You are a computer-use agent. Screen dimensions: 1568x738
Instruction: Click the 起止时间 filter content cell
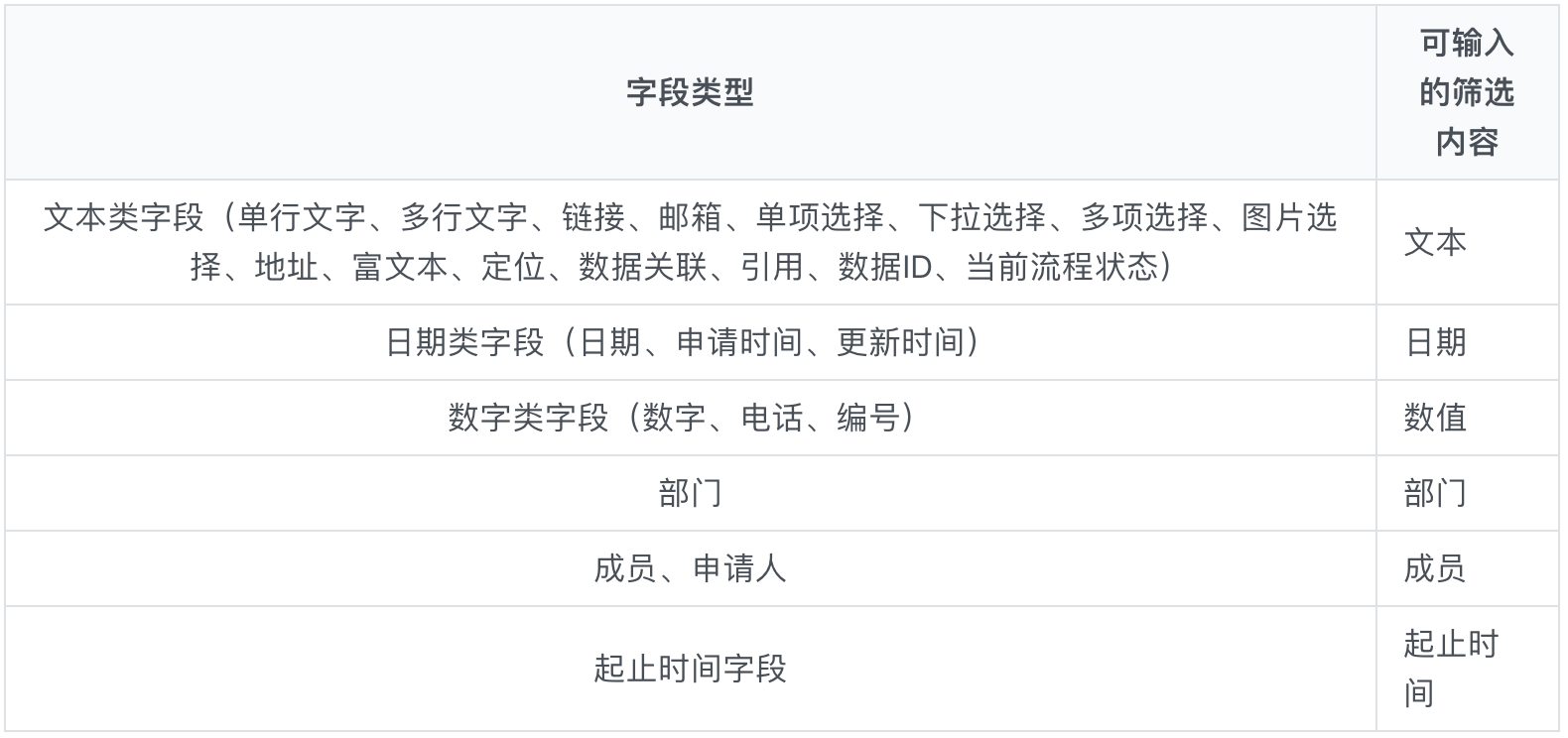coord(1467,669)
